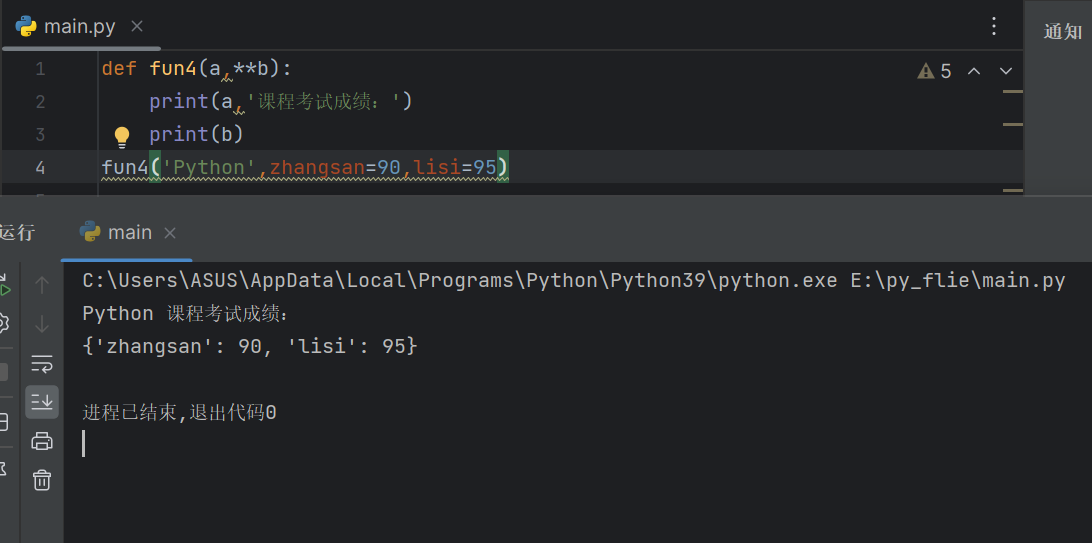
Task: Click the print icon in run toolbar
Action: (42, 441)
